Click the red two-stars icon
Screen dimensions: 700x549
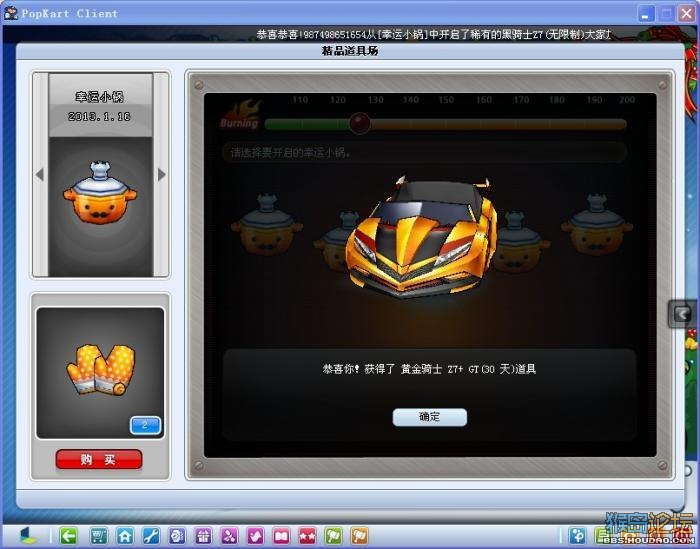coord(308,536)
